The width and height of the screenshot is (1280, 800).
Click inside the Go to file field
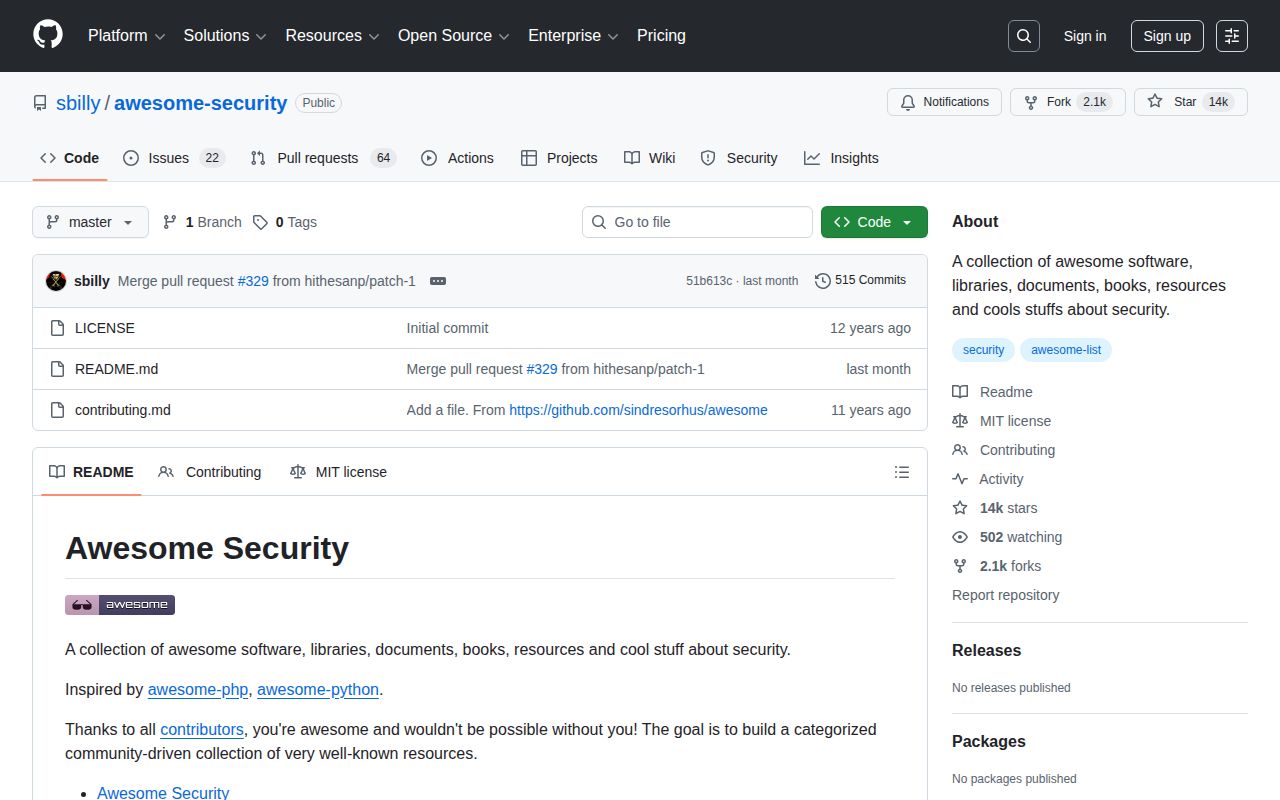[697, 222]
